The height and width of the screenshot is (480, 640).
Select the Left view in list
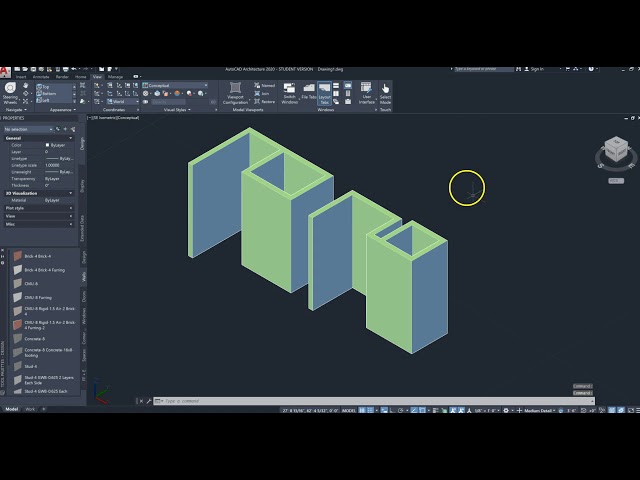pyautogui.click(x=55, y=100)
